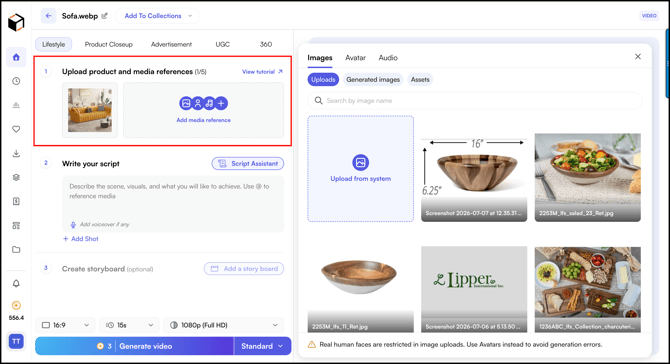
Task: Open favorites heart icon in sidebar
Action: [16, 129]
